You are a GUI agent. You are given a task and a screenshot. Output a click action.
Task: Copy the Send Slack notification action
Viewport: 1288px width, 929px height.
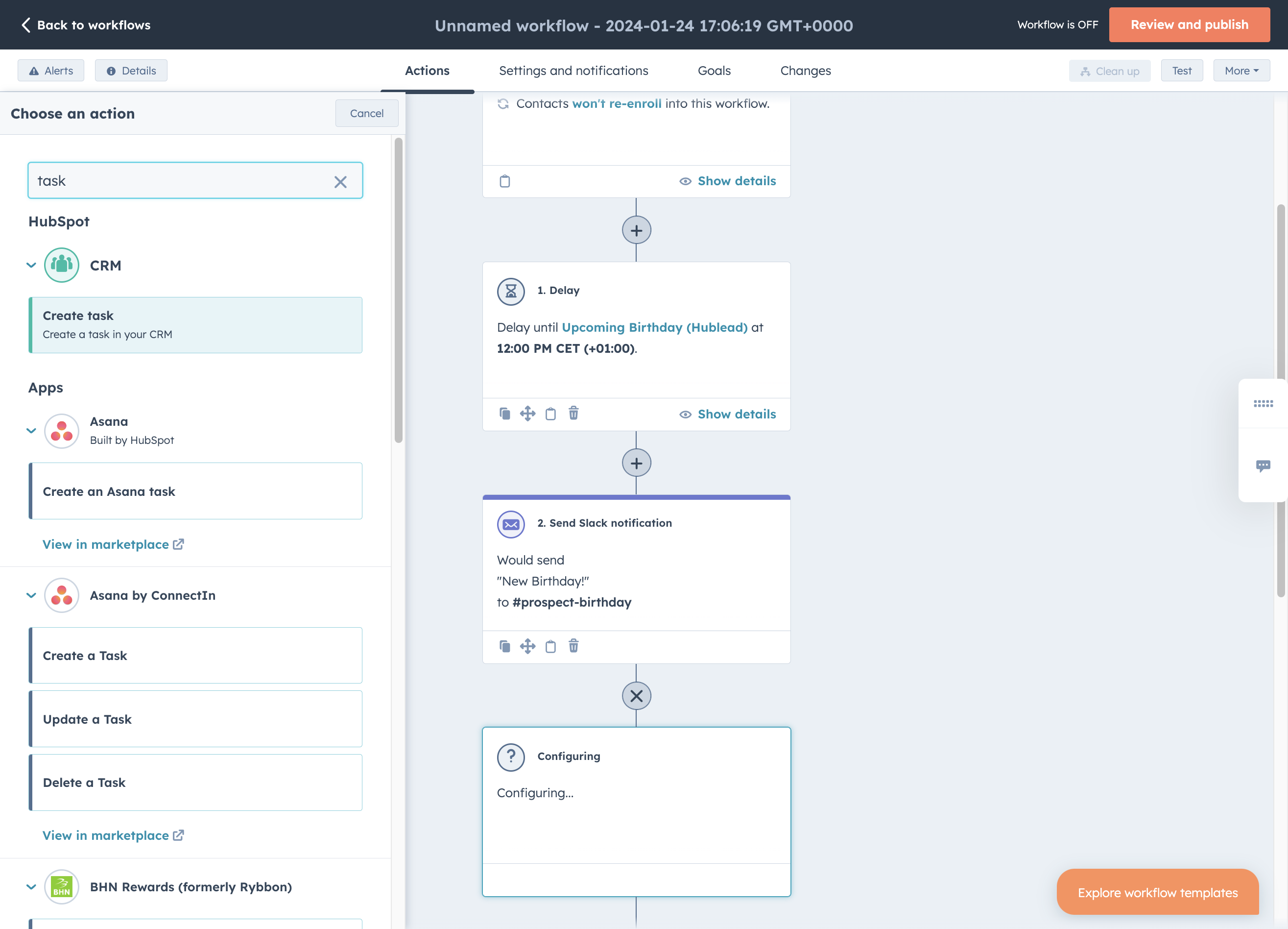pyautogui.click(x=504, y=646)
